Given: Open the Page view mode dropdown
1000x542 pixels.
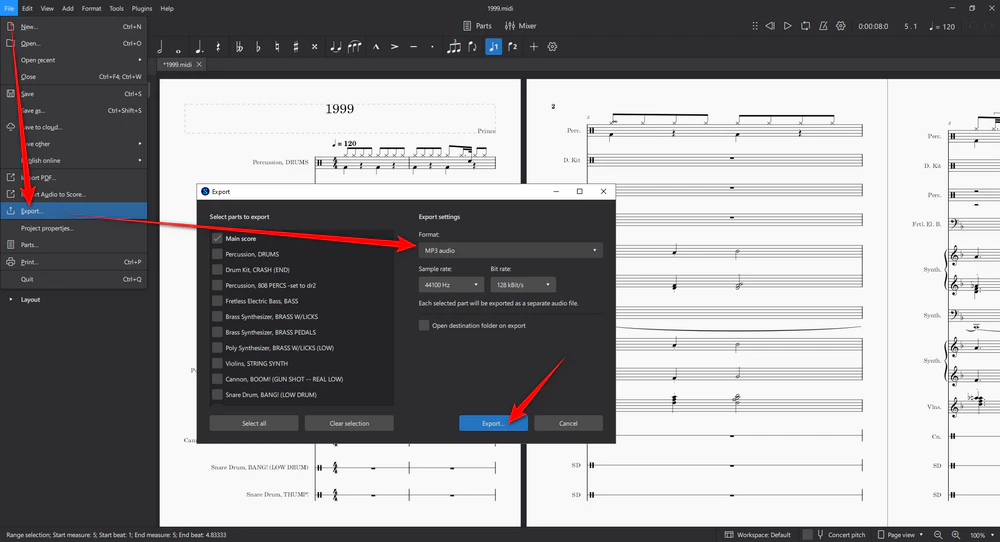Looking at the screenshot, I should tap(901, 534).
